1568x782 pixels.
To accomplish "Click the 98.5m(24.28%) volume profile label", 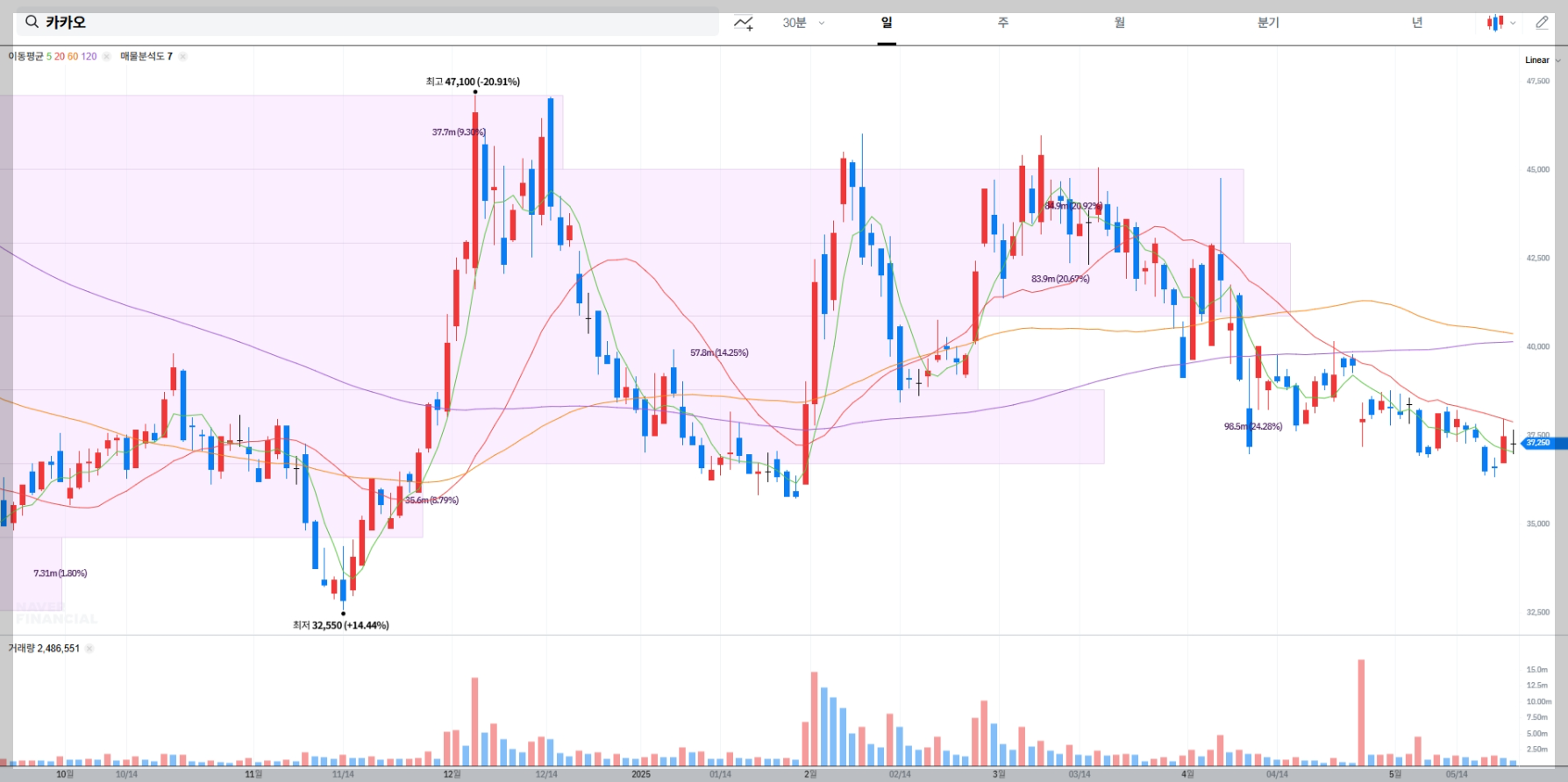I will pos(1253,426).
